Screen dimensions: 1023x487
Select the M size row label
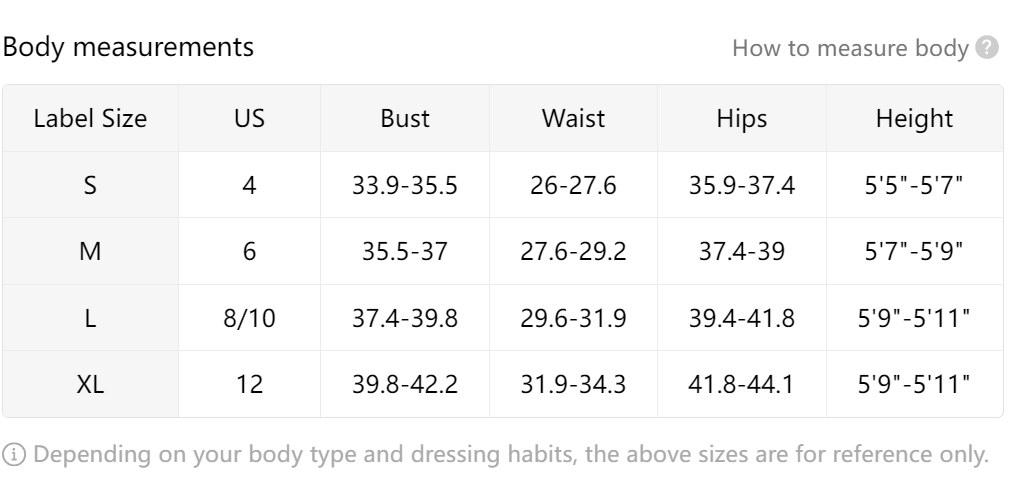coord(90,251)
